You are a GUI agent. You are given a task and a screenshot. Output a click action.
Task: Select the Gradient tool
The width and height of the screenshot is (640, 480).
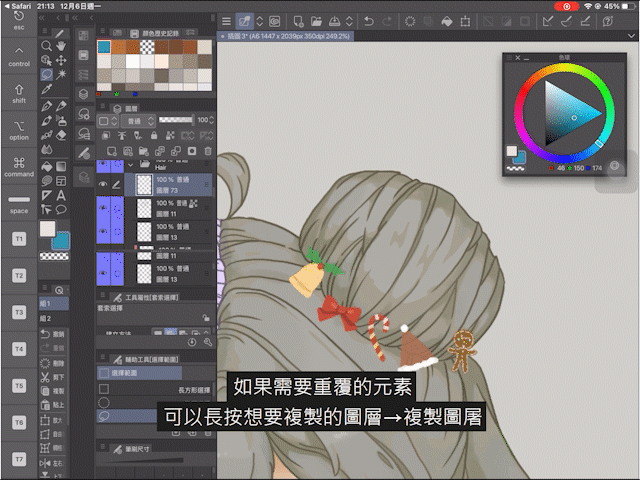coord(61,167)
